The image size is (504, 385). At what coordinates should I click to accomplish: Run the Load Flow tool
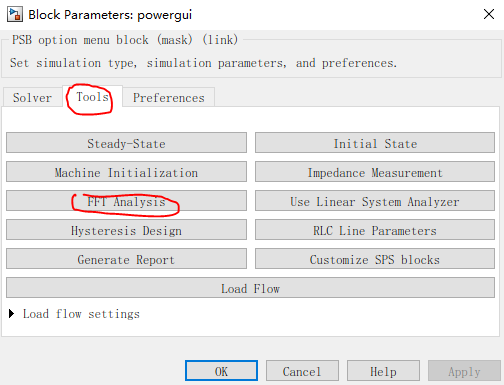pos(250,288)
